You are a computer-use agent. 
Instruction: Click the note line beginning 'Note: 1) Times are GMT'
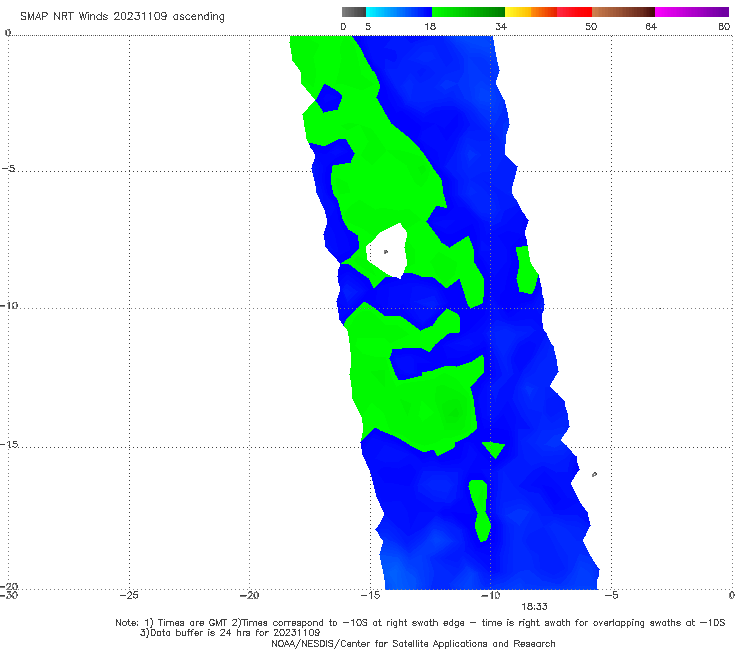[420, 623]
